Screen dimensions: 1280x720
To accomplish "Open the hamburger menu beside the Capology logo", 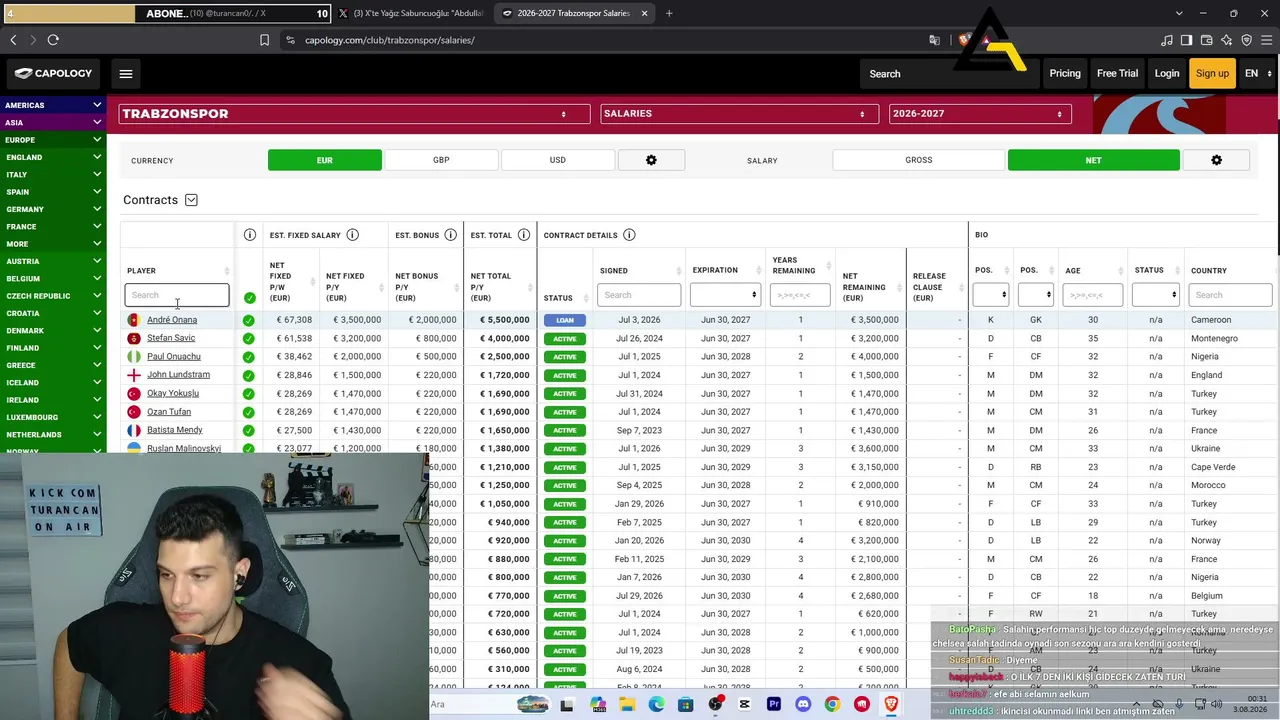I will pos(125,73).
